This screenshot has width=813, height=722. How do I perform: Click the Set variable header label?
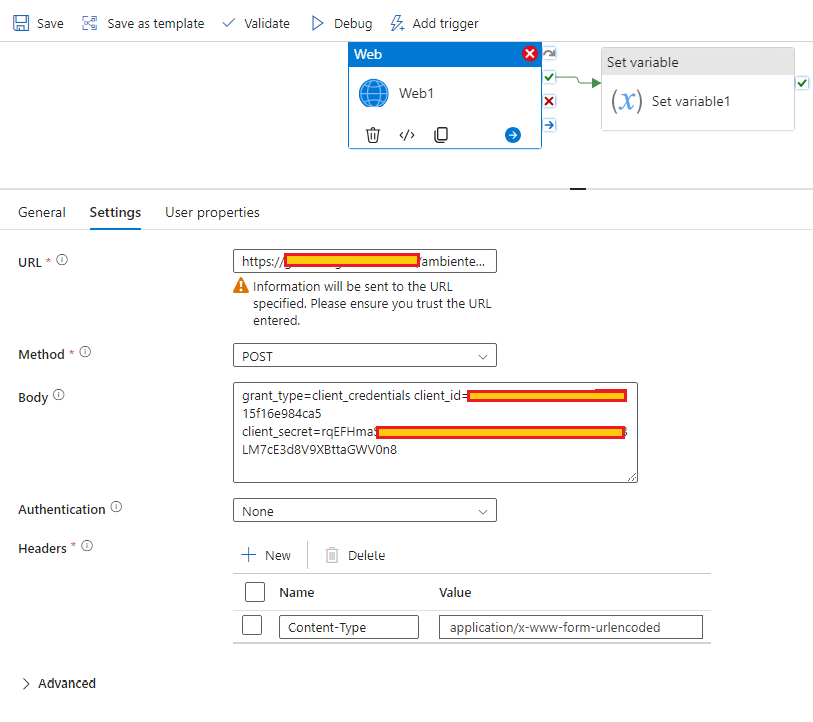pos(642,62)
